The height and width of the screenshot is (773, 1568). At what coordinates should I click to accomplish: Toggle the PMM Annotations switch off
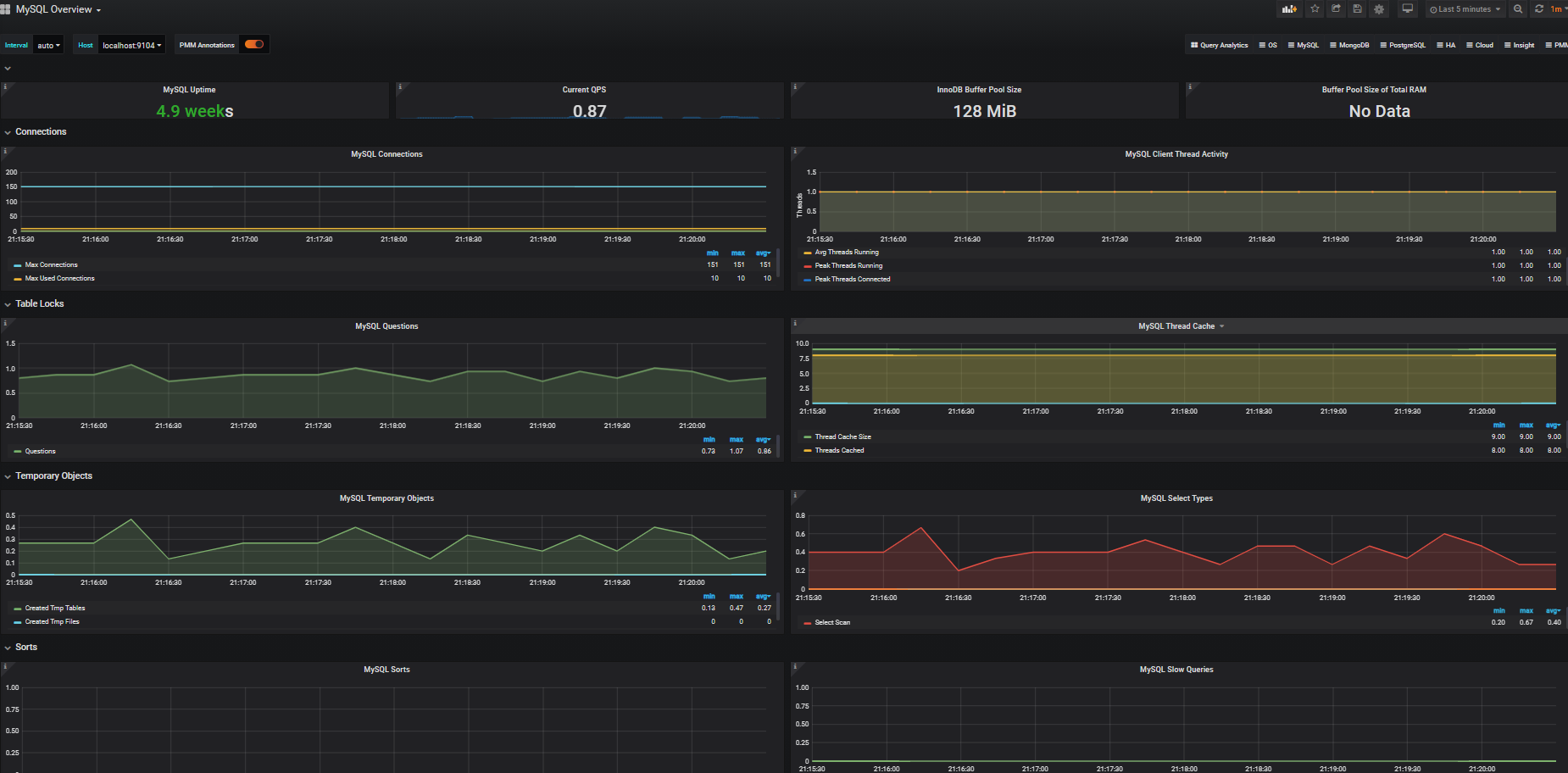pos(253,44)
